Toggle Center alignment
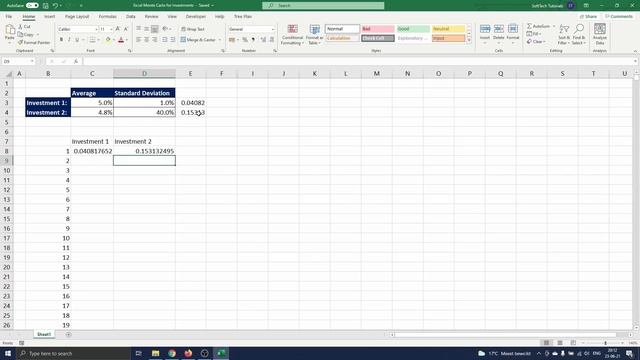Viewport: 640px width, 360px height. [147, 40]
